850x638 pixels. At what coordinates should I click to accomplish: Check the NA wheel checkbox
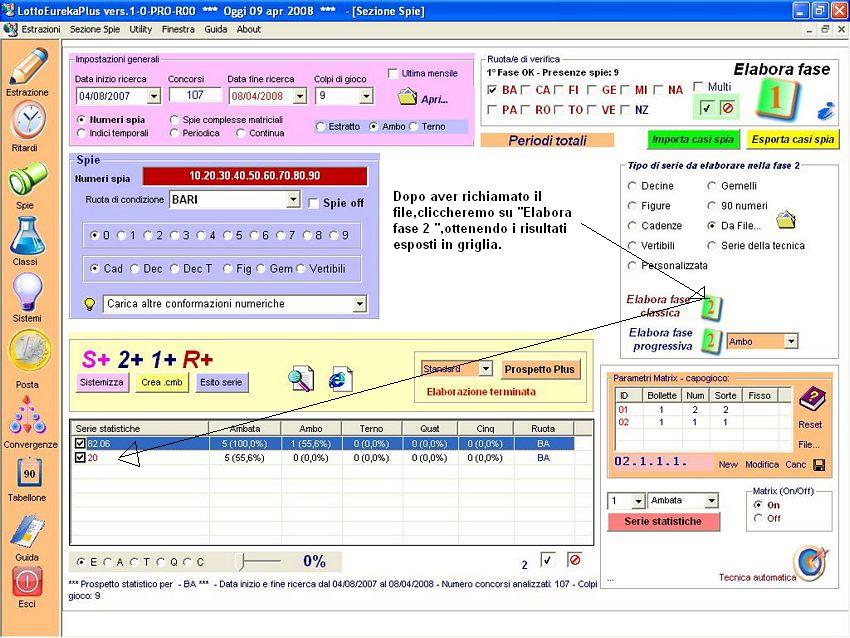point(659,90)
